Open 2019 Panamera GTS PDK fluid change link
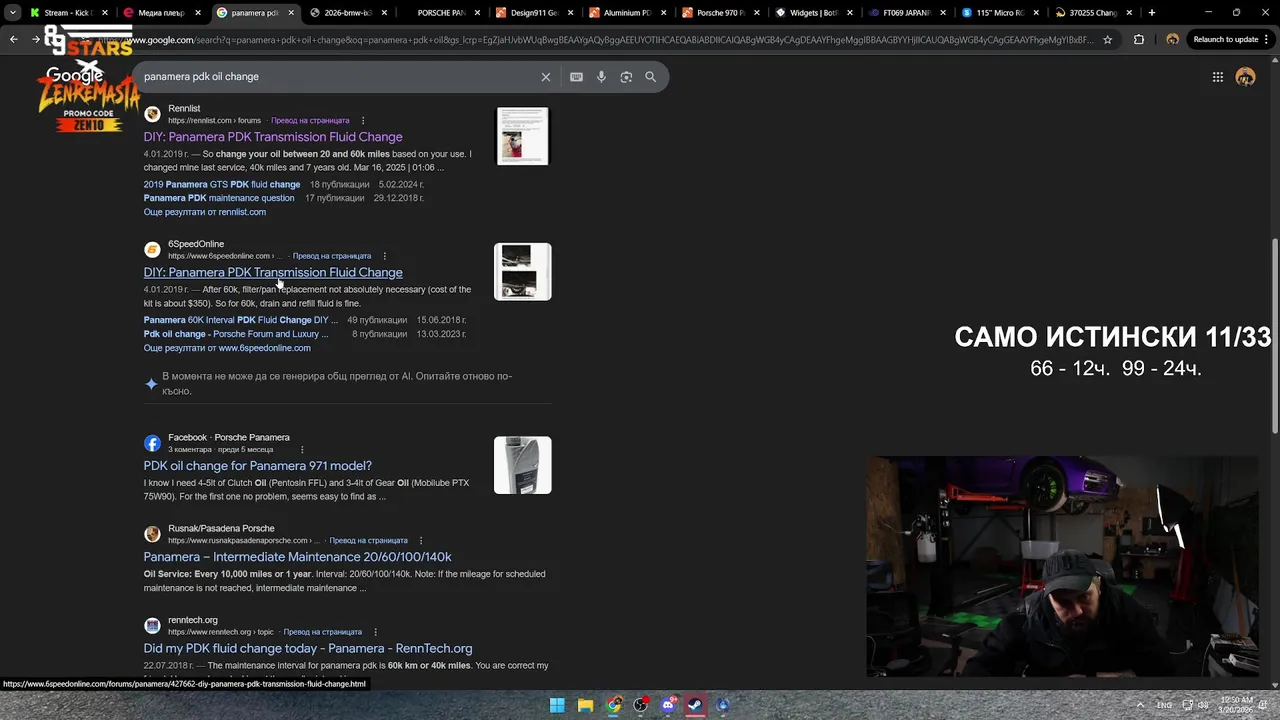This screenshot has height=720, width=1280. 222,185
